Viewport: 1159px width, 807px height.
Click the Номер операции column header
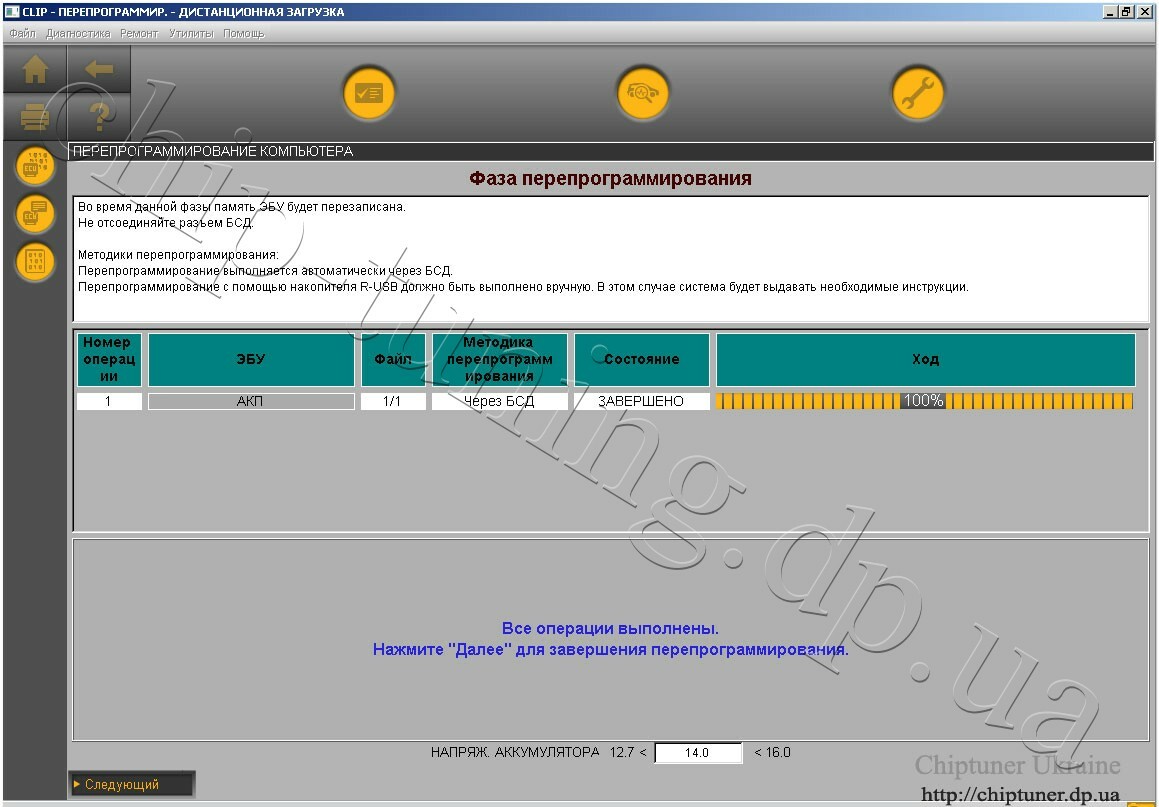[x=109, y=359]
